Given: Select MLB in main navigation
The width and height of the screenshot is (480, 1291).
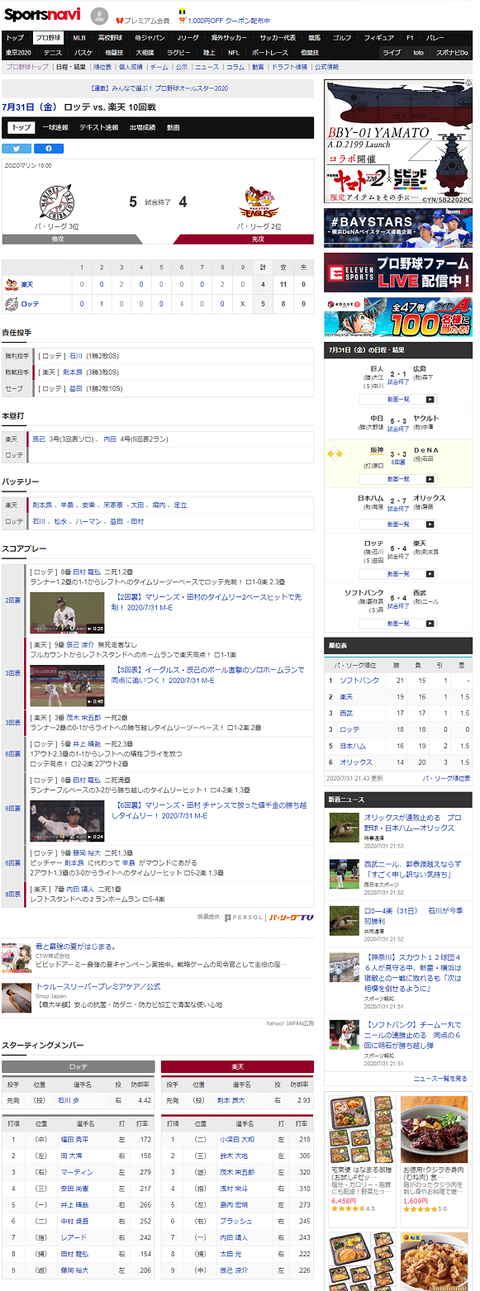Looking at the screenshot, I should pos(79,37).
